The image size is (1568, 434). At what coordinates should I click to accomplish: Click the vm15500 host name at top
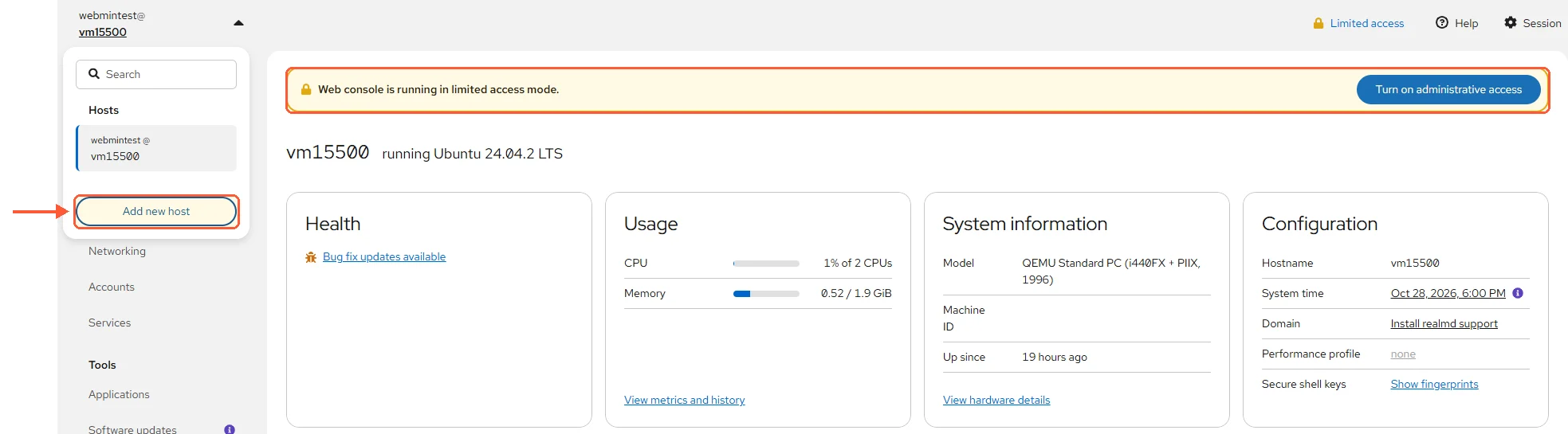[x=103, y=32]
